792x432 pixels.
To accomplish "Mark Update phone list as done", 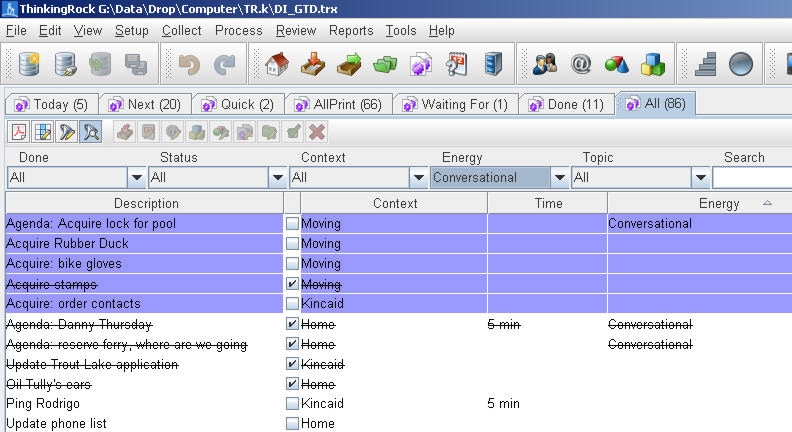I will [292, 424].
